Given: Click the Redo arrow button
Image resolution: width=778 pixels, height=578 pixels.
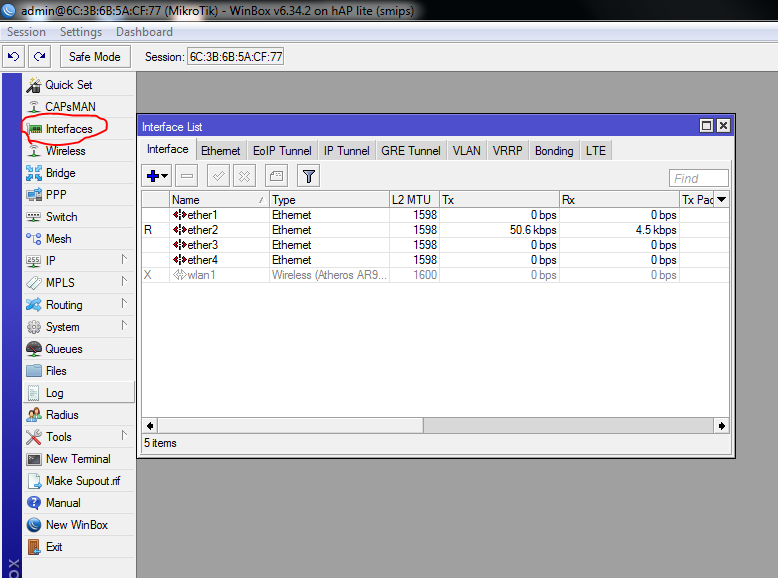Looking at the screenshot, I should point(40,57).
